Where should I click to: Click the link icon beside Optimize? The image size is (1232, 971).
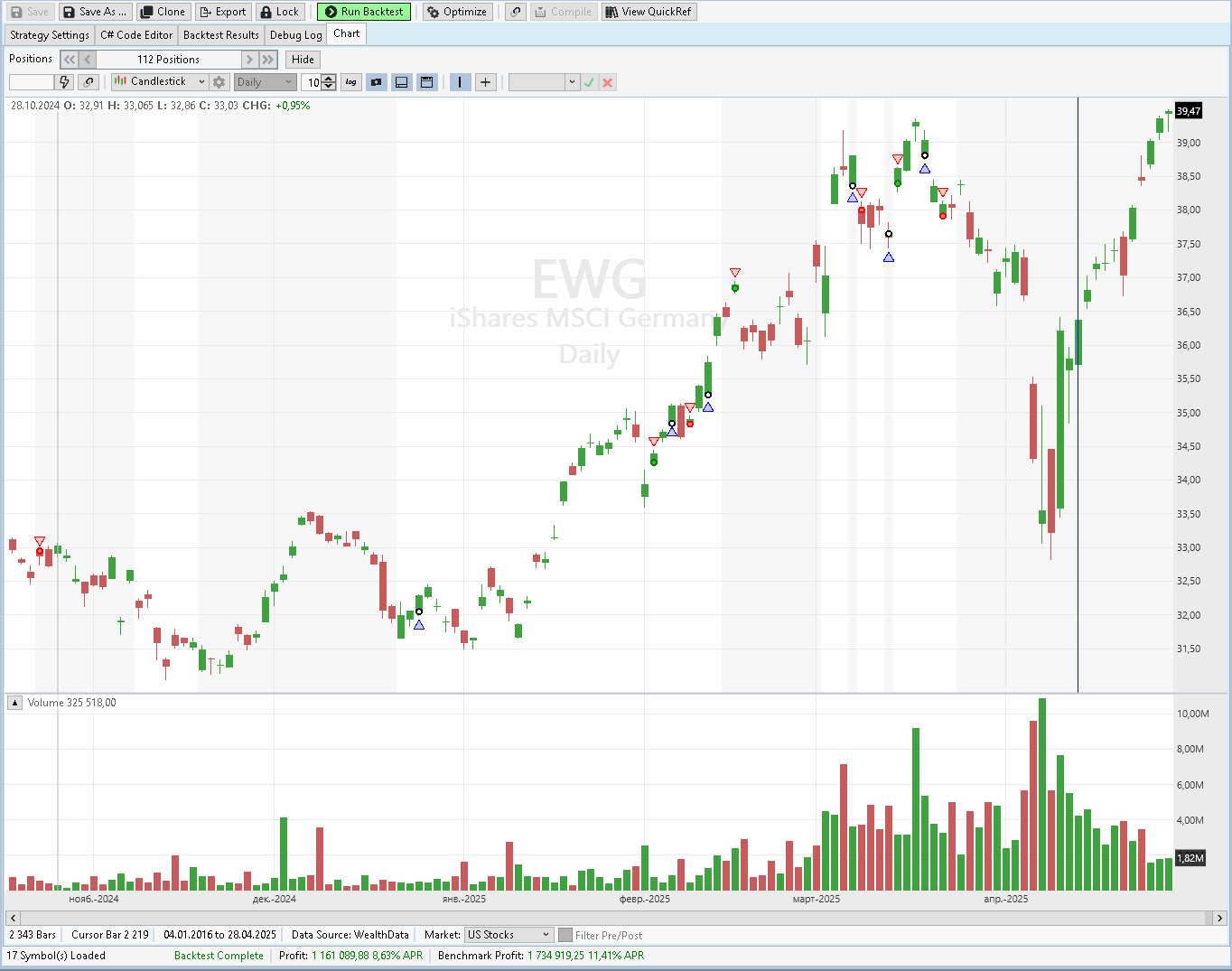click(516, 12)
